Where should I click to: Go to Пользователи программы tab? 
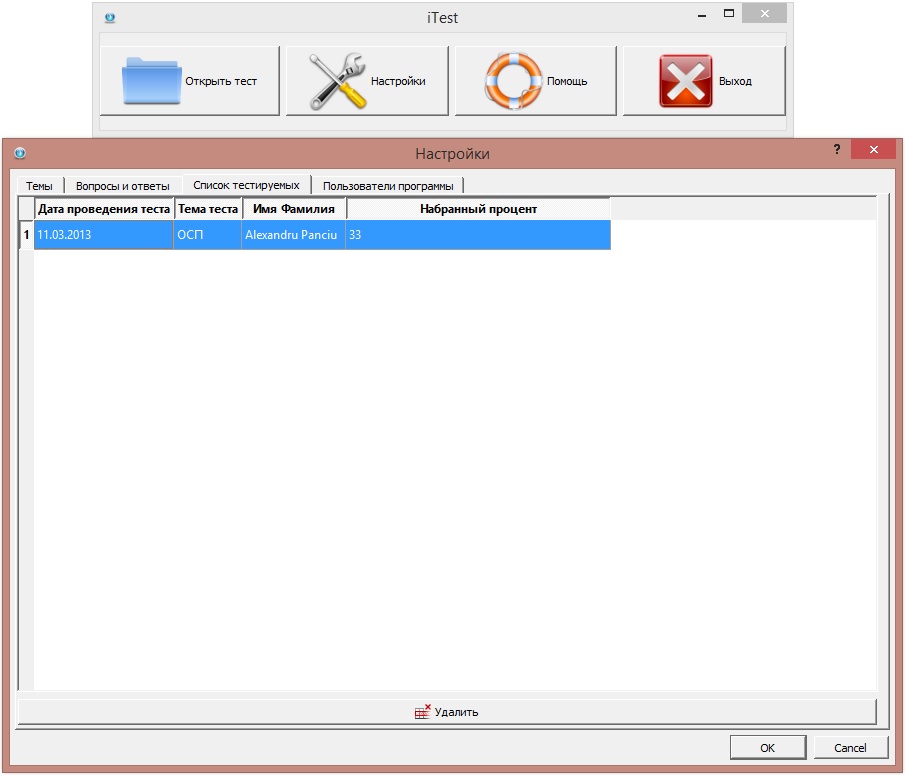coord(388,186)
